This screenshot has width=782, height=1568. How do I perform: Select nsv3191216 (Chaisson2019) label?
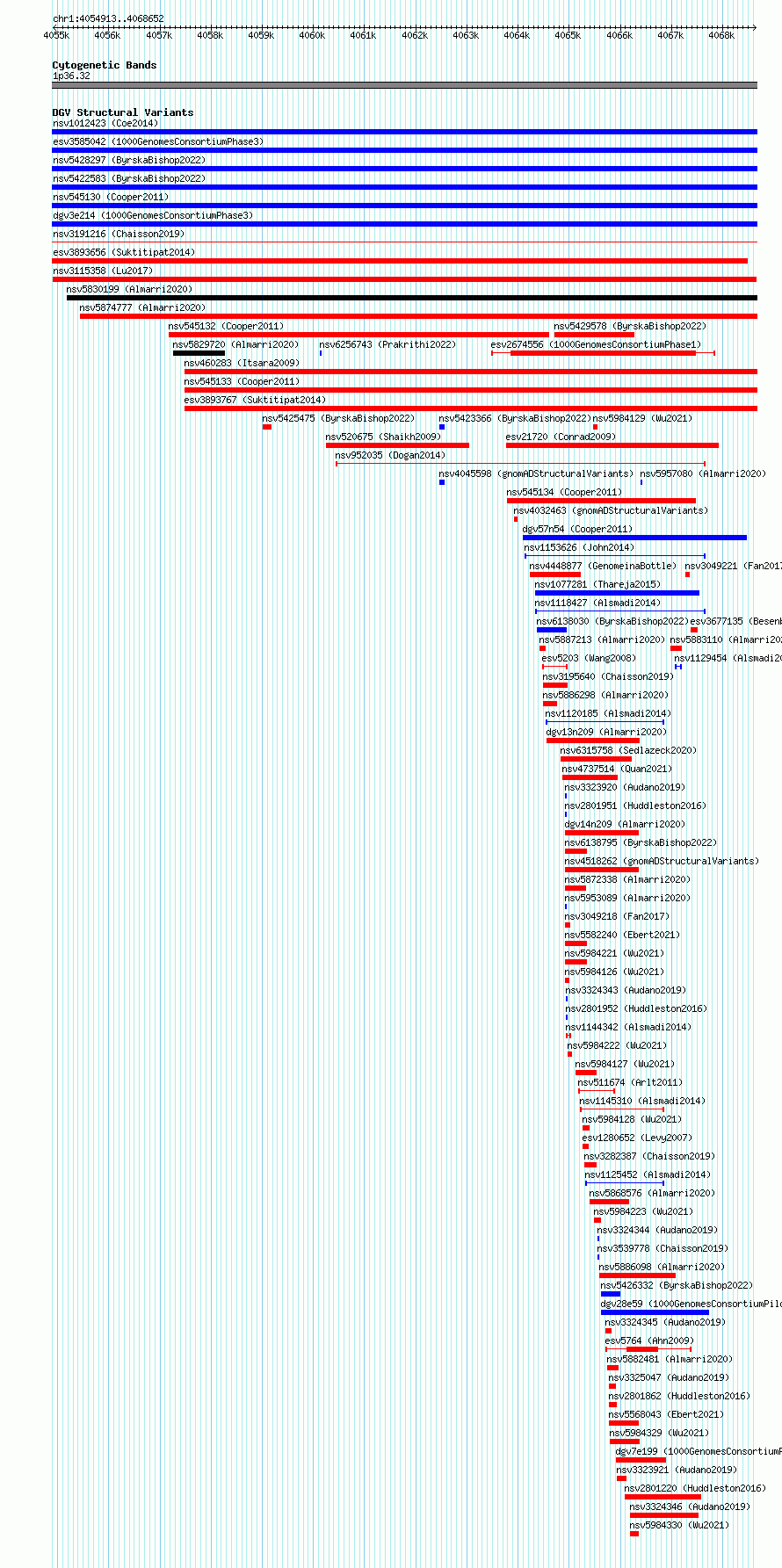pos(119,234)
